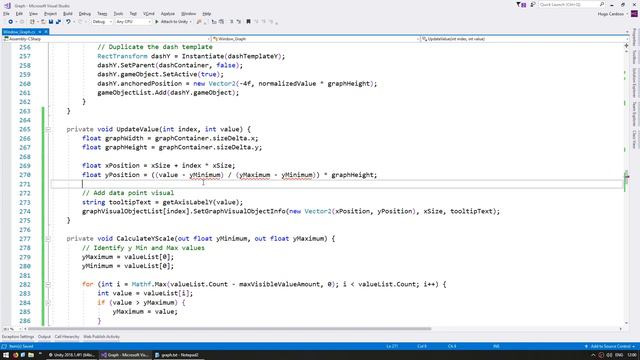Click the Windows Start button
This screenshot has width=640, height=360.
(6, 355)
